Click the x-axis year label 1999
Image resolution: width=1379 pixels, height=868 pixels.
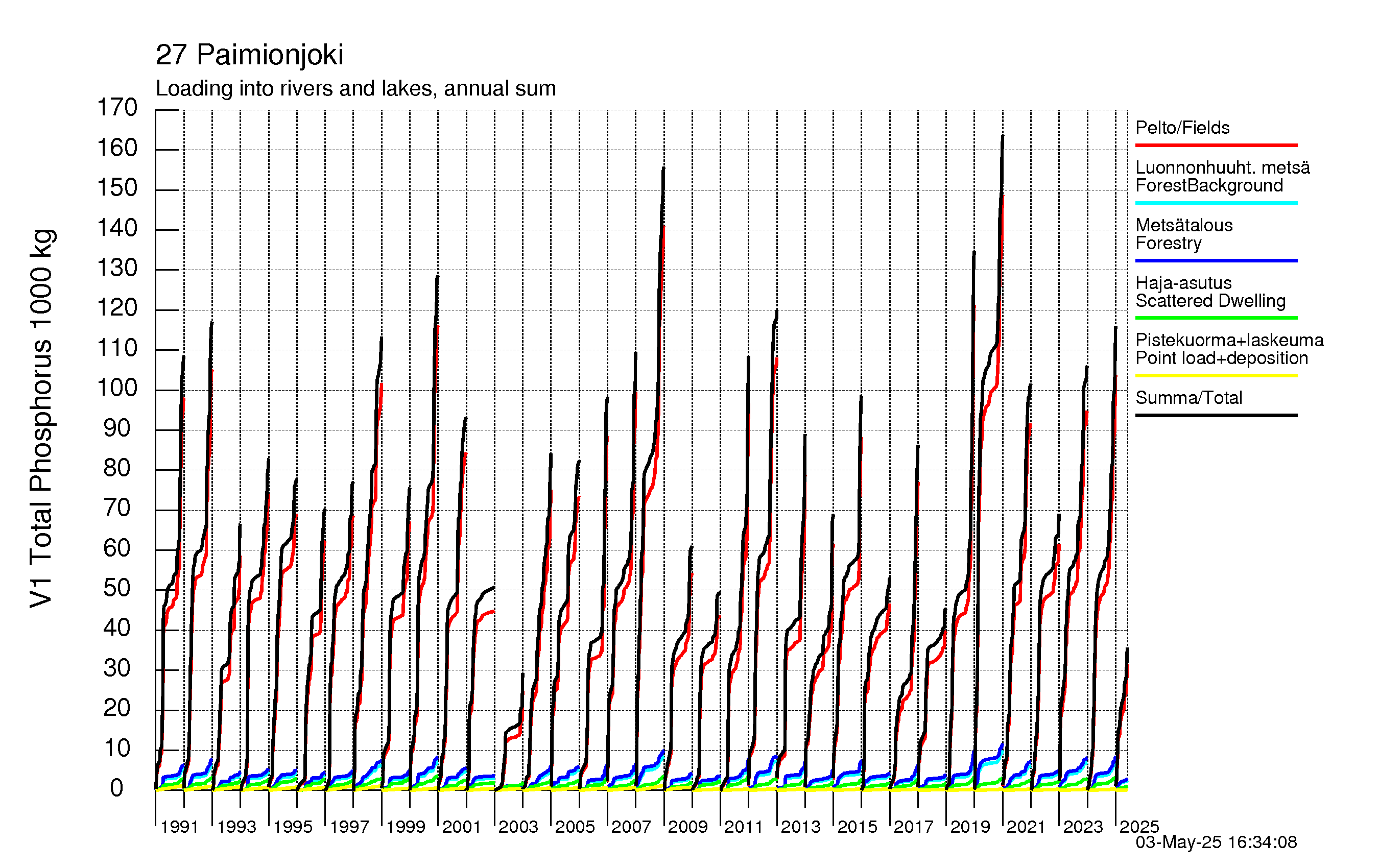(x=406, y=827)
